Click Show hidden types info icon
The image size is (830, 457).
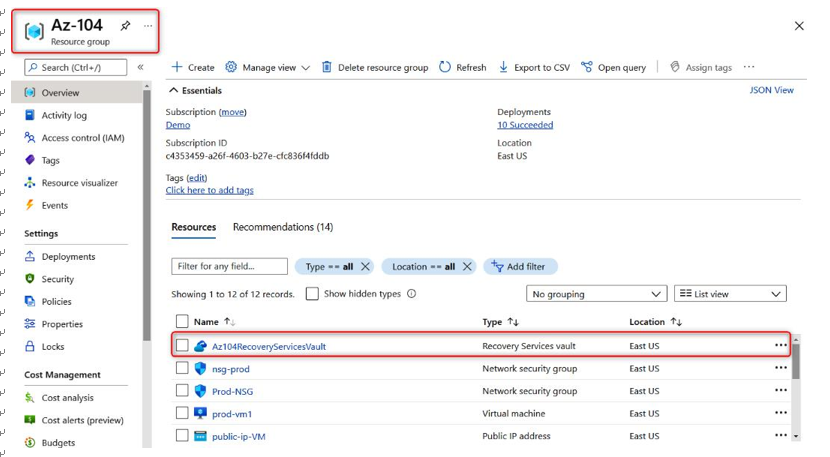[x=411, y=293]
